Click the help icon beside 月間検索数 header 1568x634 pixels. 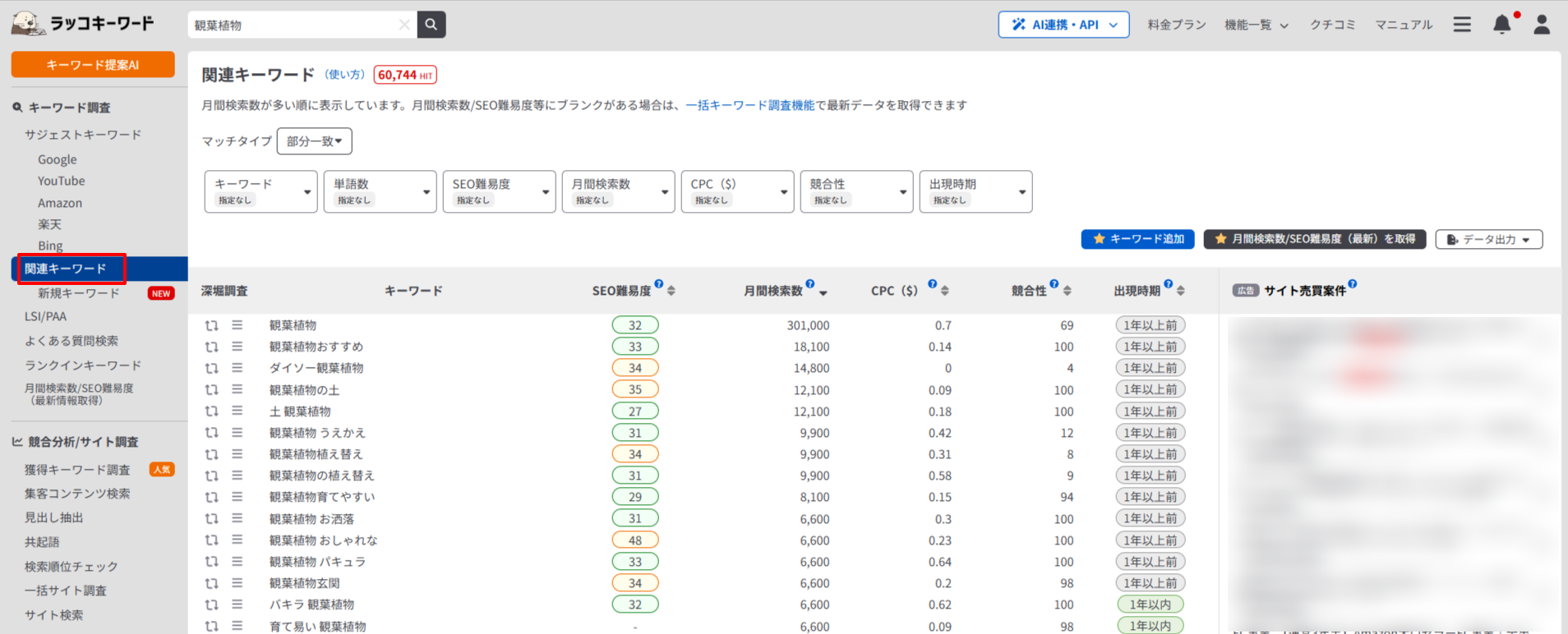coord(810,284)
